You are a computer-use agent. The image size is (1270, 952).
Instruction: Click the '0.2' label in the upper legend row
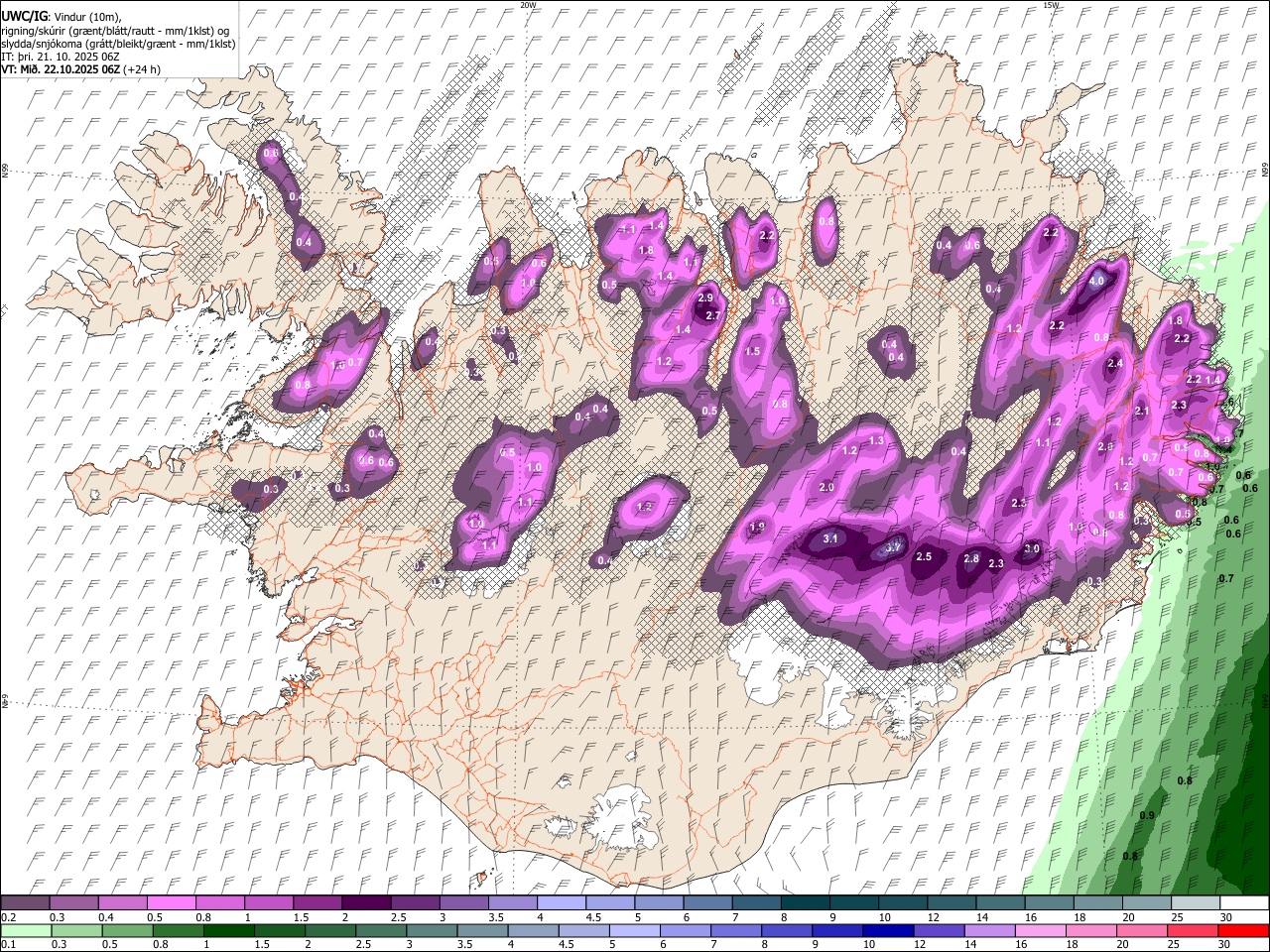[x=7, y=917]
